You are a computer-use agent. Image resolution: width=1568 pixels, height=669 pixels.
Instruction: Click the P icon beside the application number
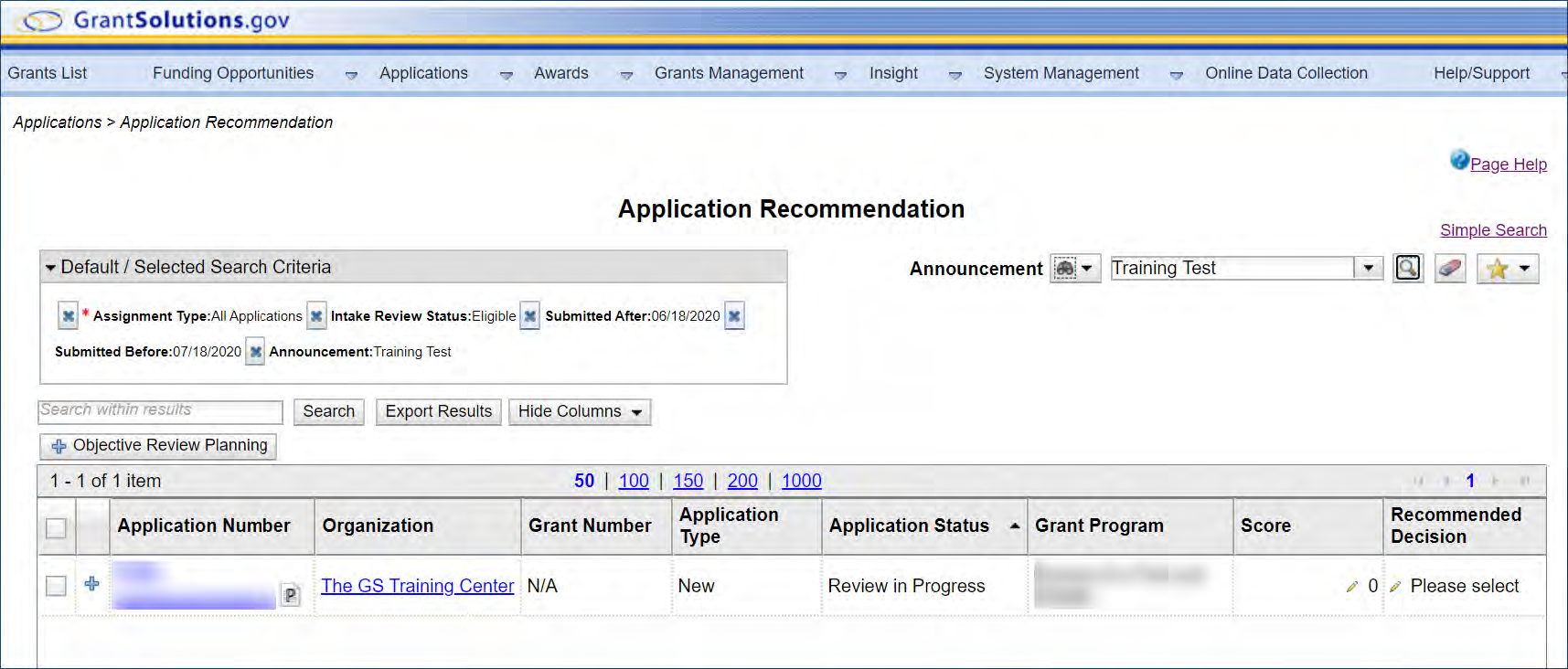290,595
